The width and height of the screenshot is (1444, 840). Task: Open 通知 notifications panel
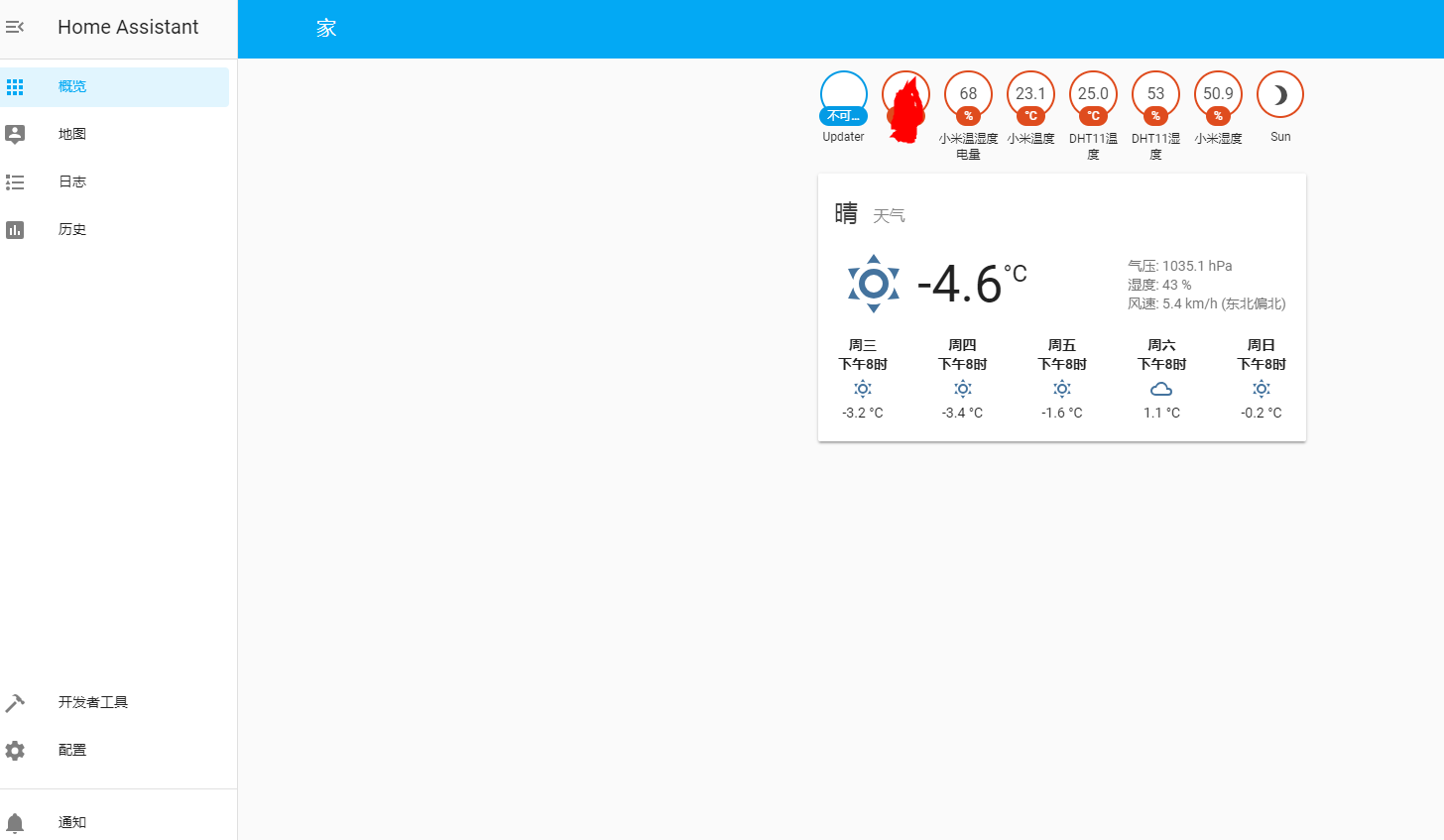[x=114, y=823]
